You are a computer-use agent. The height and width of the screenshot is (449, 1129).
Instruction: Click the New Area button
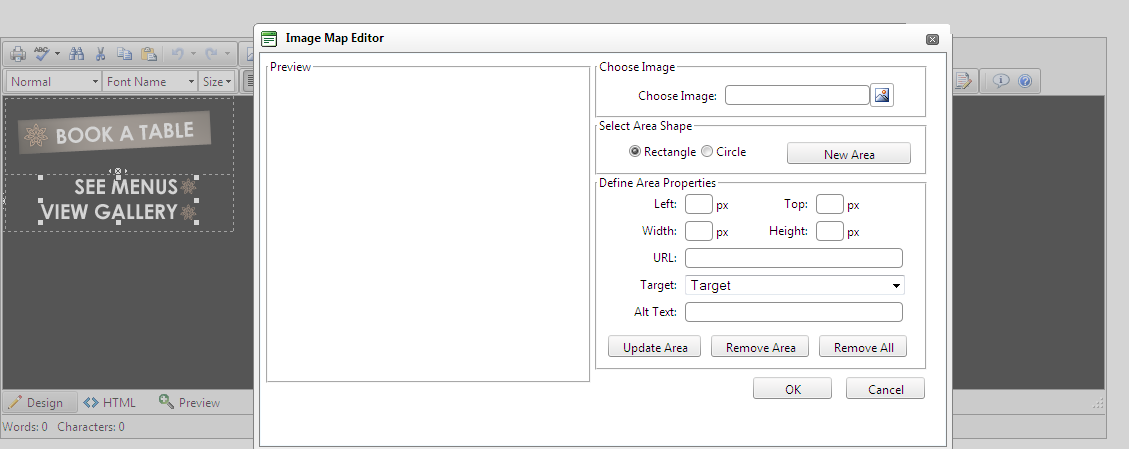[x=849, y=154]
